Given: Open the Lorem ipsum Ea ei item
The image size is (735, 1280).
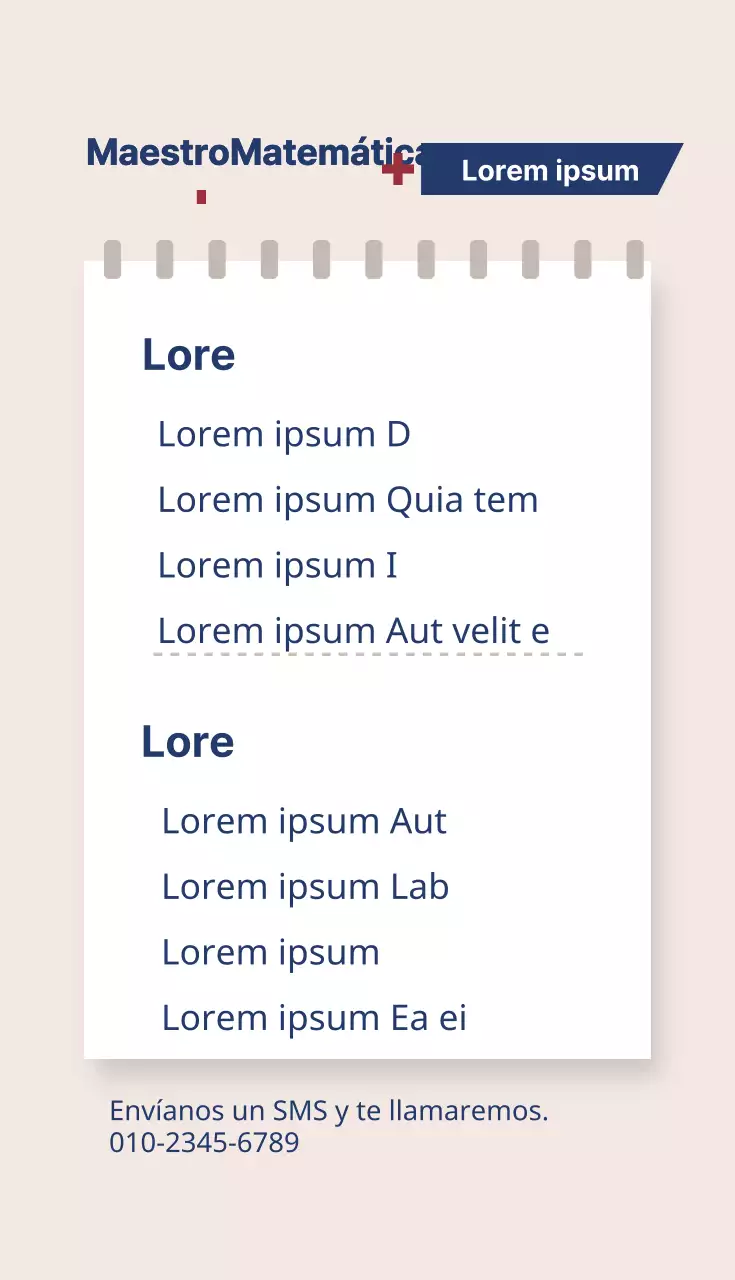Looking at the screenshot, I should point(314,1018).
